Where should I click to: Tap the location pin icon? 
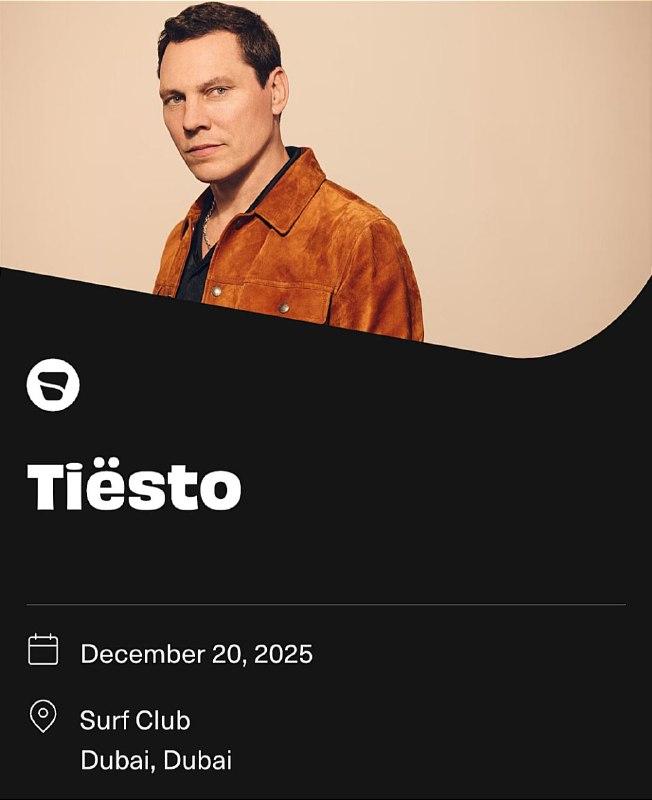pyautogui.click(x=43, y=716)
